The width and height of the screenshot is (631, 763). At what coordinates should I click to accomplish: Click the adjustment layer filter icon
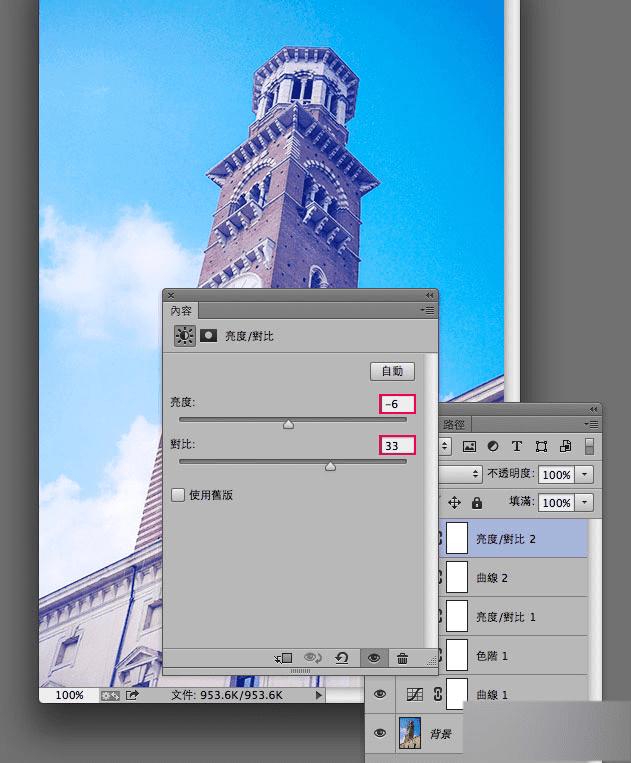point(493,446)
